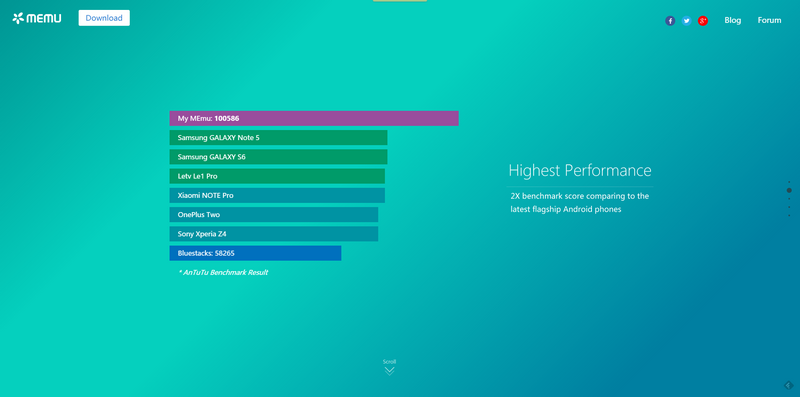Select the Samsung GALAXY S6 bar
The width and height of the screenshot is (800, 397).
tap(278, 157)
